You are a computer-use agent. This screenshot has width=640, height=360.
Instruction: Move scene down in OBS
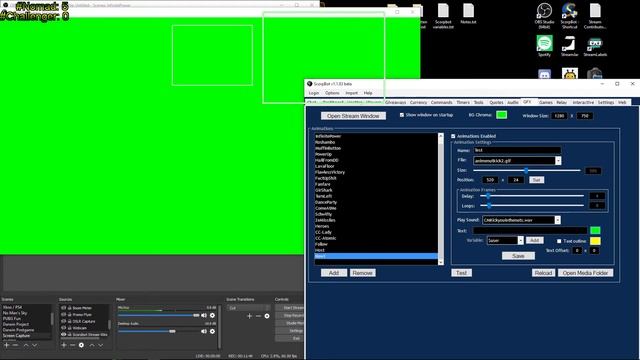tap(35, 345)
